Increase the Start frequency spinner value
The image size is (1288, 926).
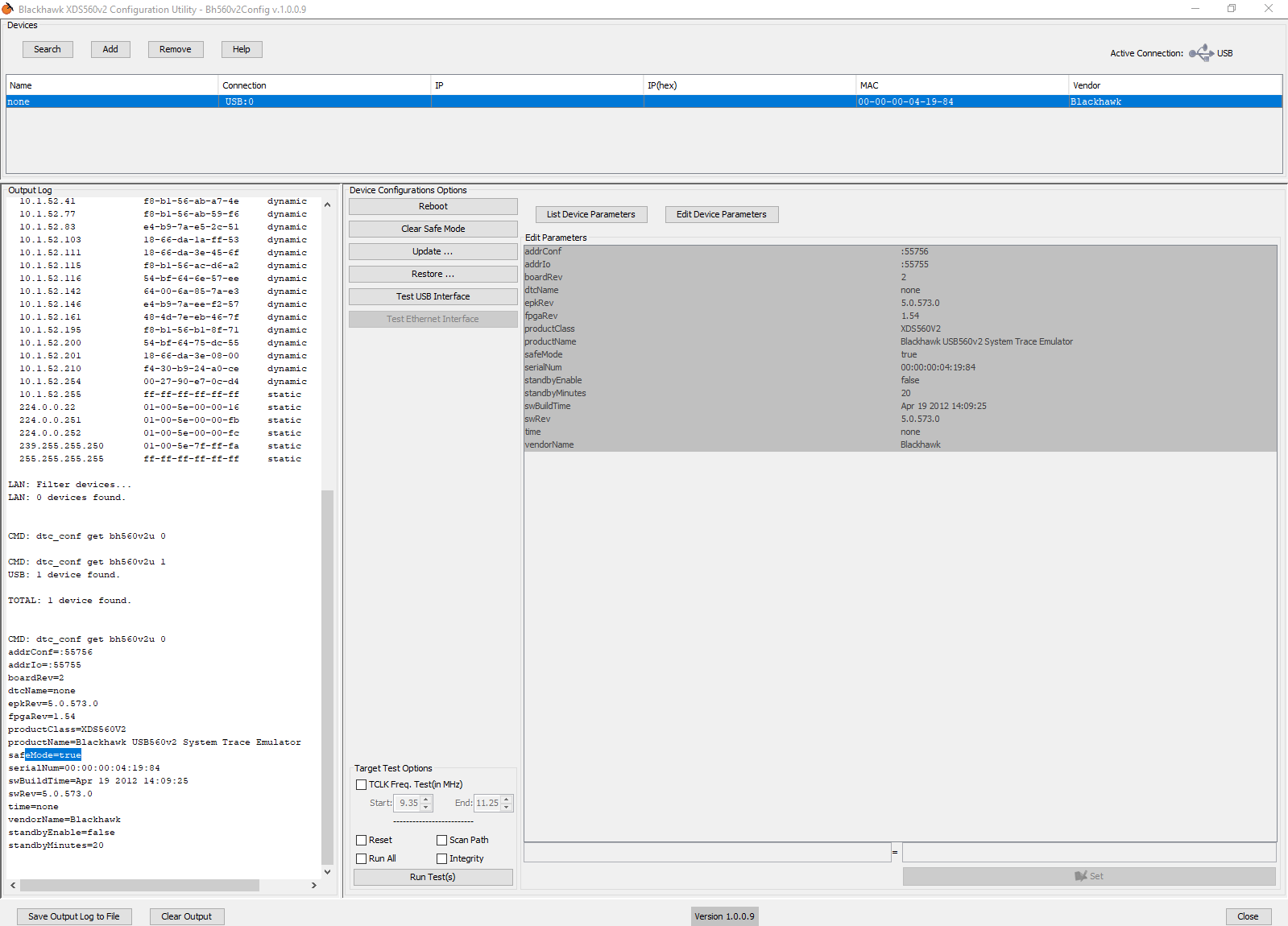point(426,799)
